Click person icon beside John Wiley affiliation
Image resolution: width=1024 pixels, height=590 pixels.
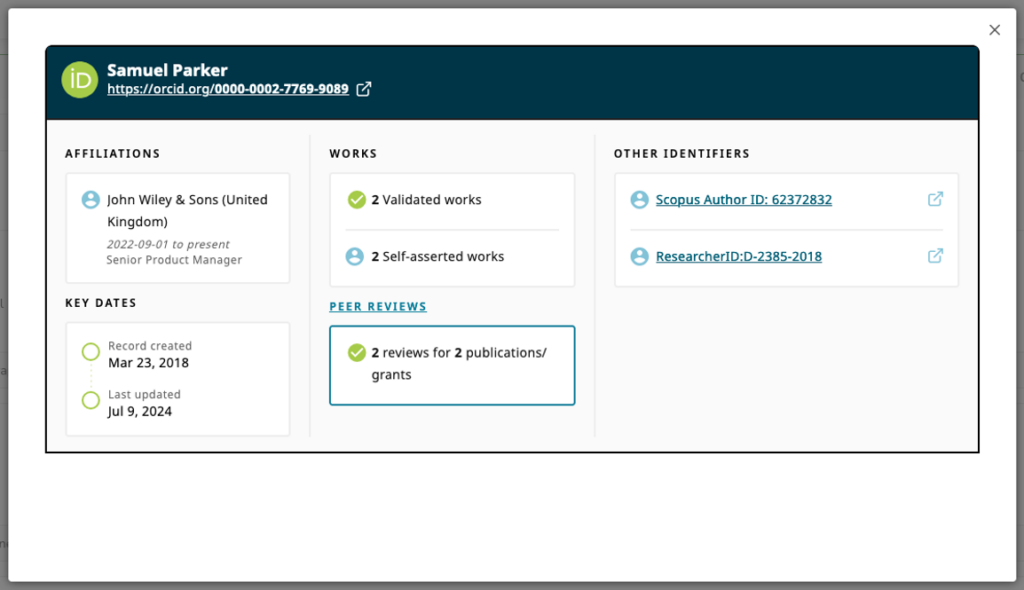91,200
